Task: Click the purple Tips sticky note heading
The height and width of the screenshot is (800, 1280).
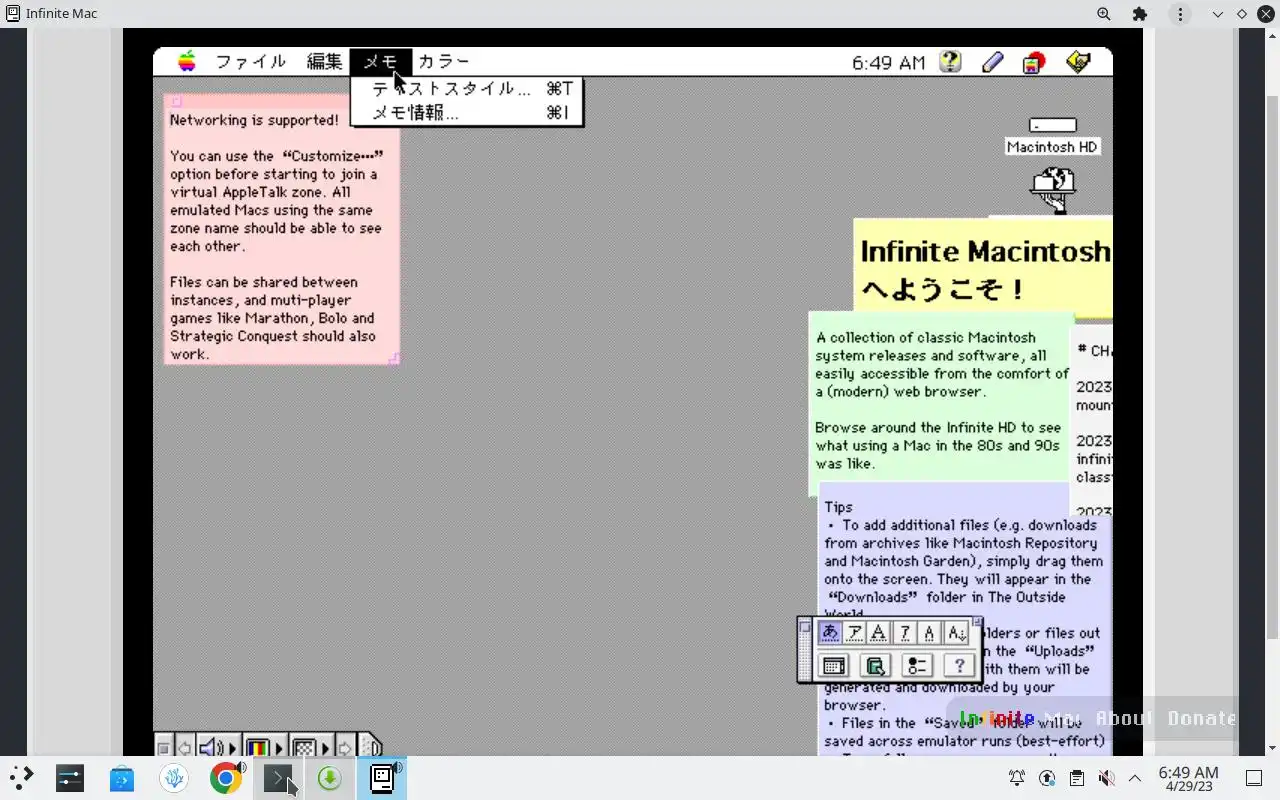Action: [x=838, y=507]
